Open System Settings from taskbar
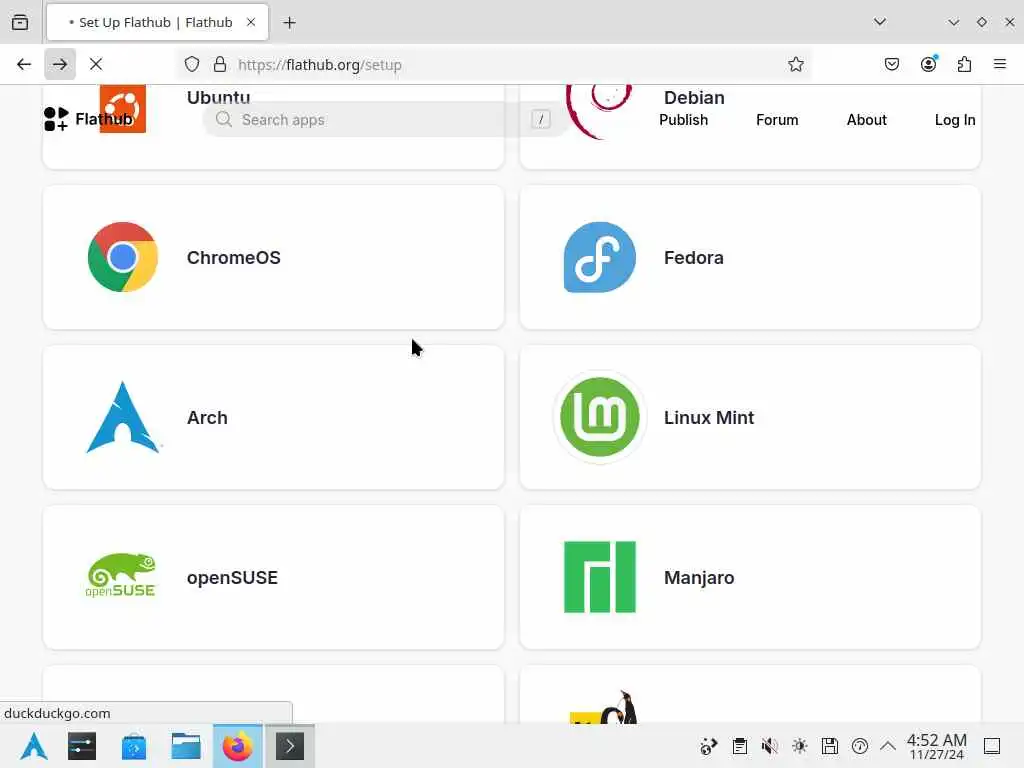Screen dimensions: 1024x768 click(82, 746)
